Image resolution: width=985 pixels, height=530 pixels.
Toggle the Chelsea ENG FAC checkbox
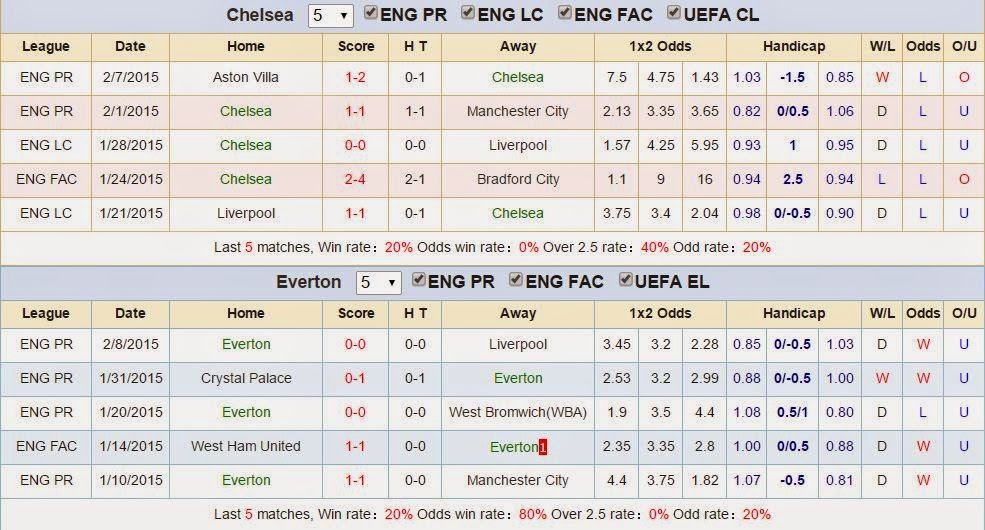565,13
